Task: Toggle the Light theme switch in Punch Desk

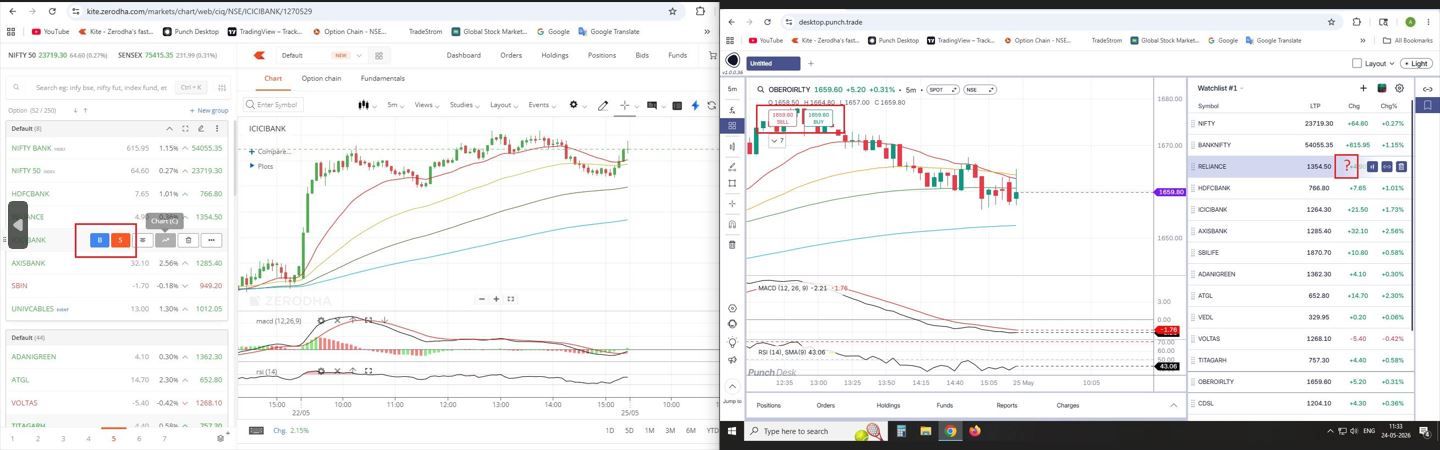Action: 1416,63
